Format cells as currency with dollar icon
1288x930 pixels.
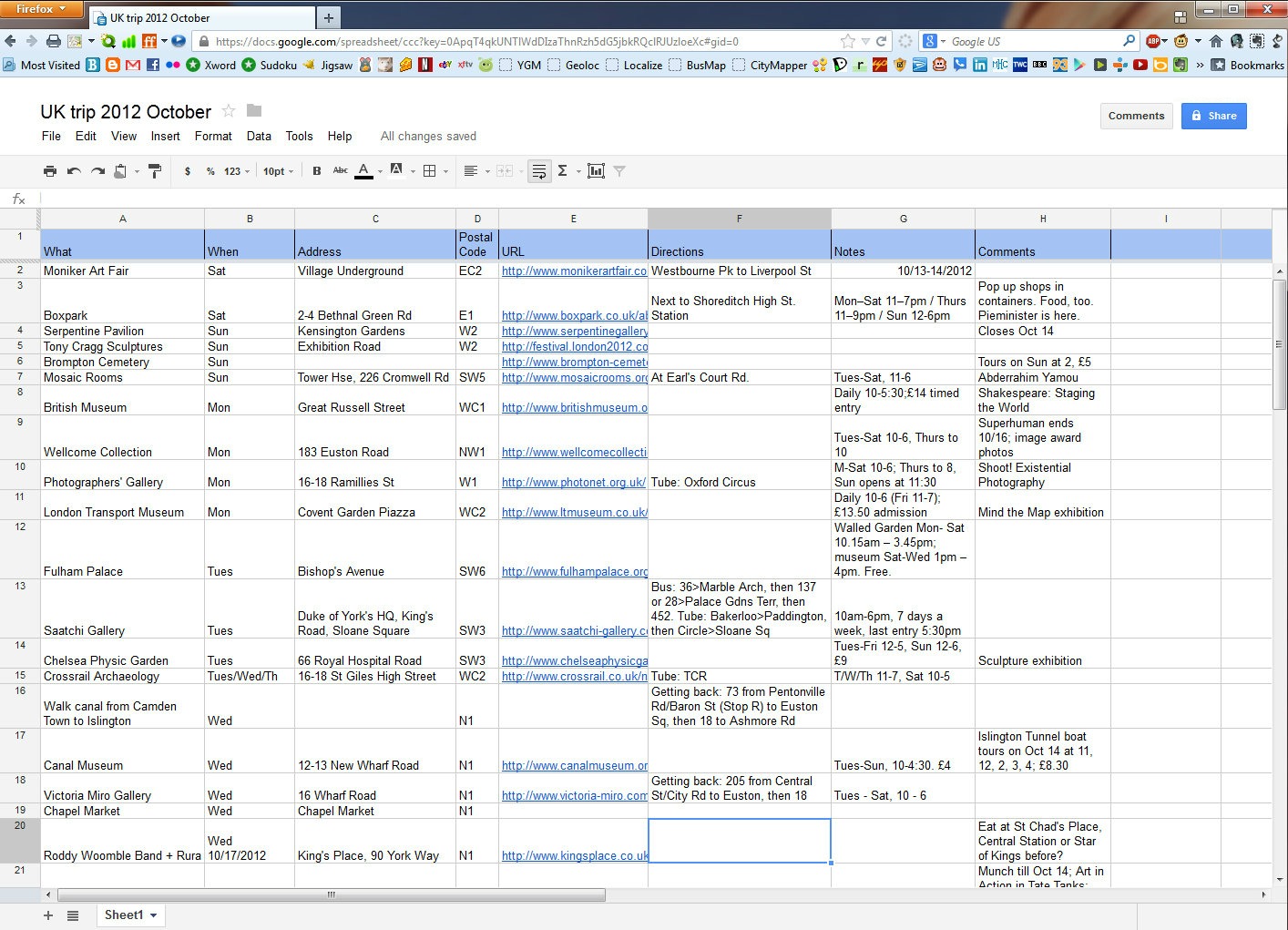click(x=188, y=171)
